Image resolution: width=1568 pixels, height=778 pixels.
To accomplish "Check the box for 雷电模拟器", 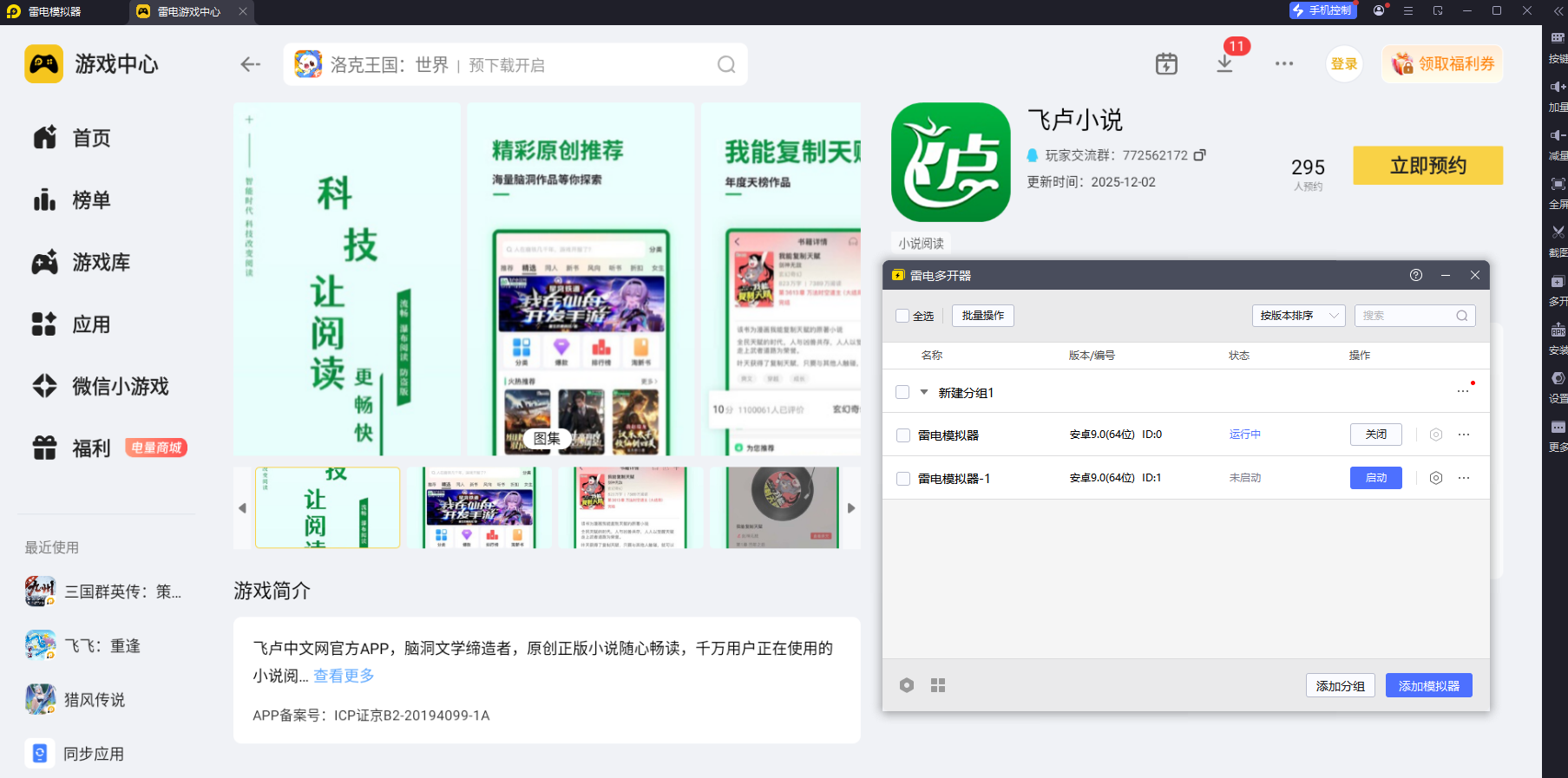I will [x=903, y=435].
